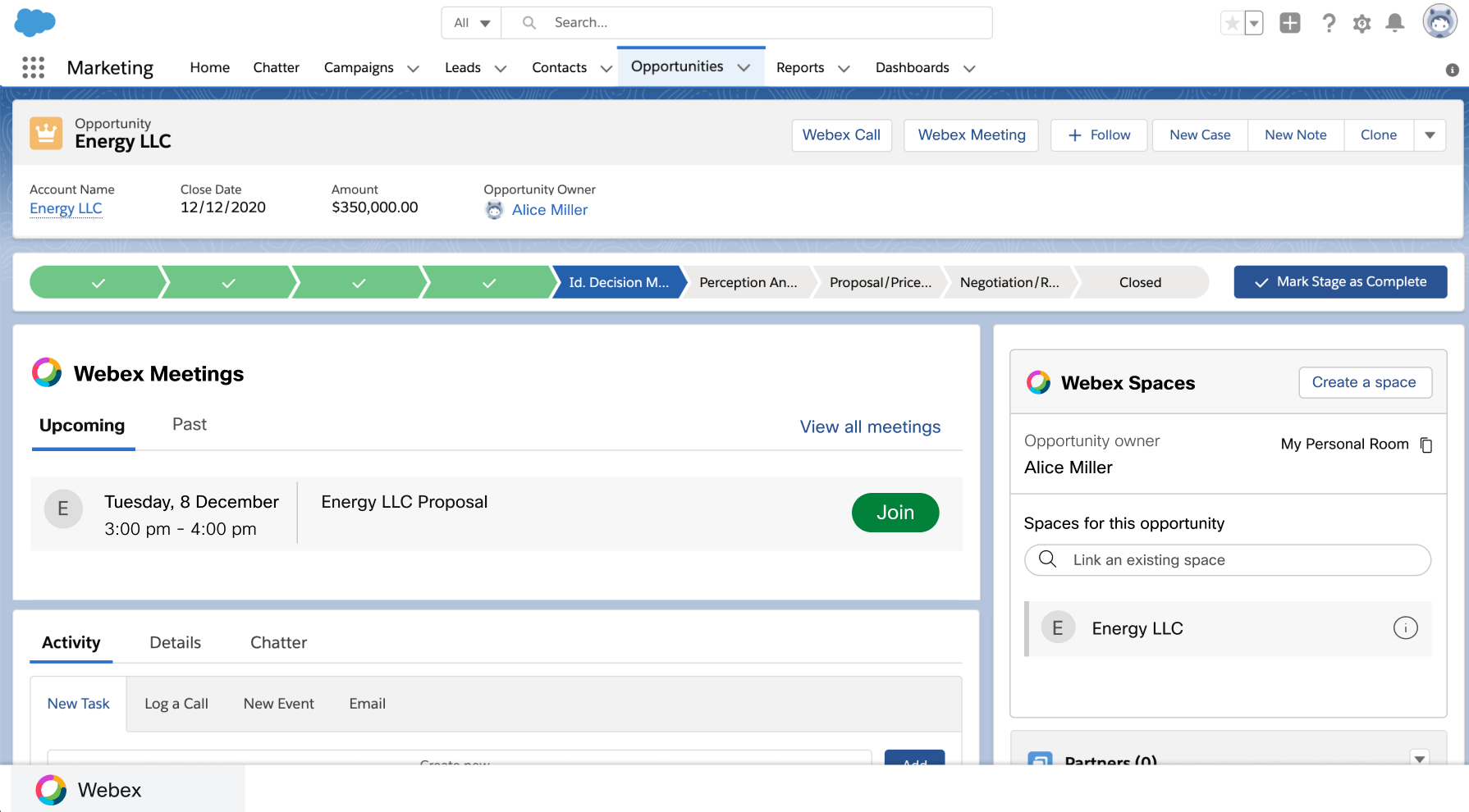Click the E avatar of Energy LLC space
Viewport: 1469px width, 812px height.
click(1058, 628)
